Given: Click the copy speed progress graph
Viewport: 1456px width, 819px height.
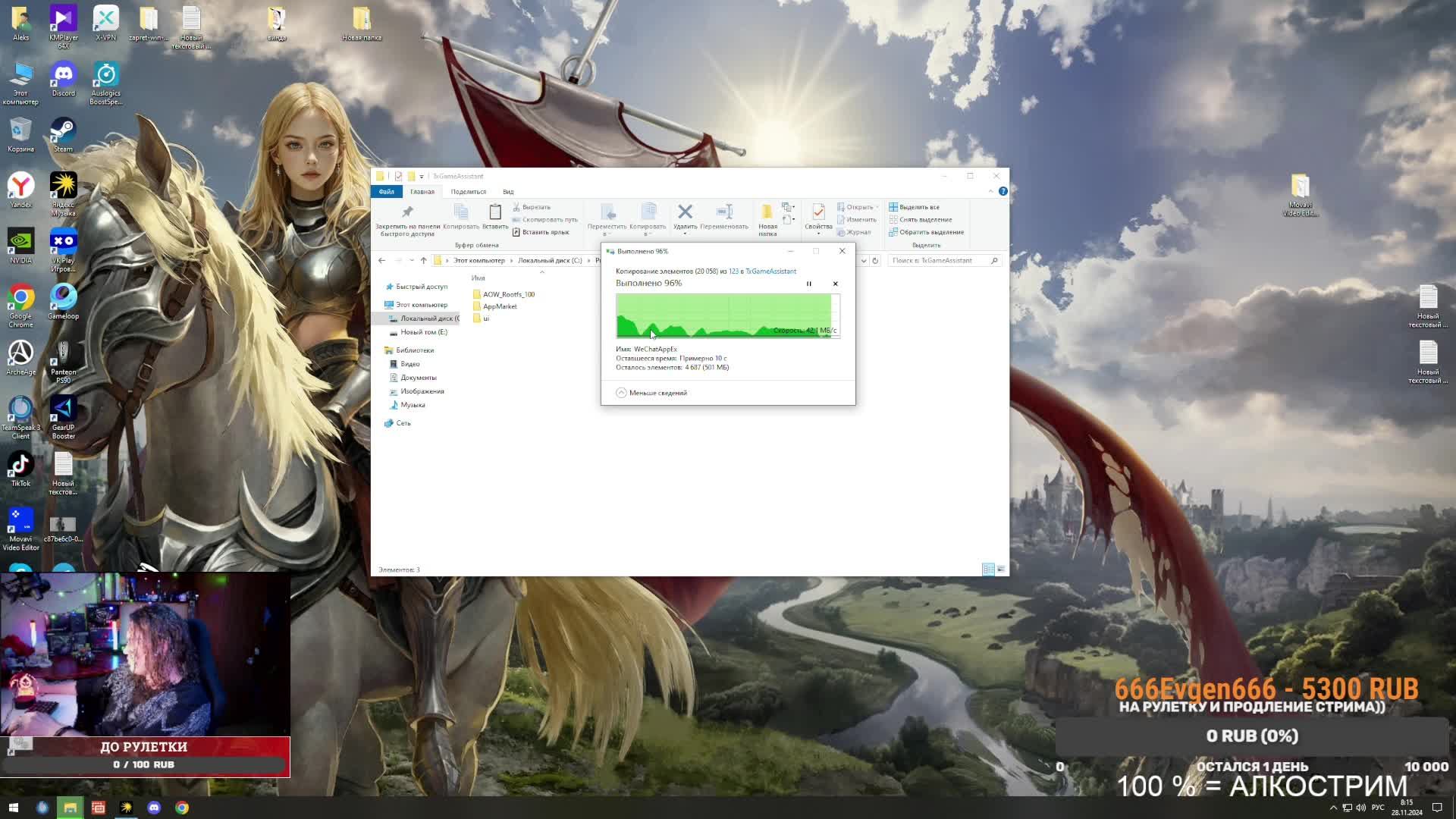Looking at the screenshot, I should pyautogui.click(x=726, y=315).
